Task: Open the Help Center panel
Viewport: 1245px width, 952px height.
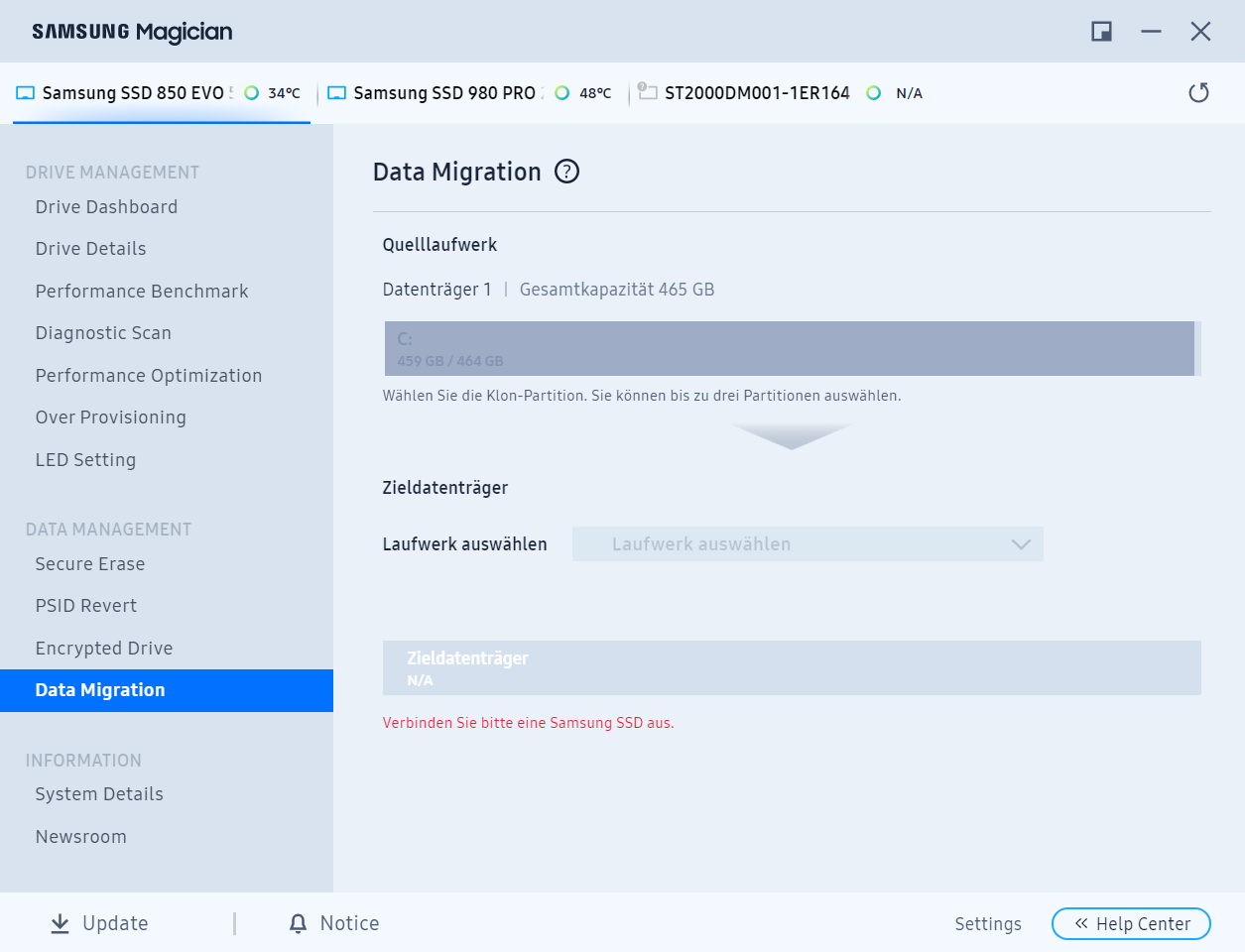Action: click(x=1131, y=923)
